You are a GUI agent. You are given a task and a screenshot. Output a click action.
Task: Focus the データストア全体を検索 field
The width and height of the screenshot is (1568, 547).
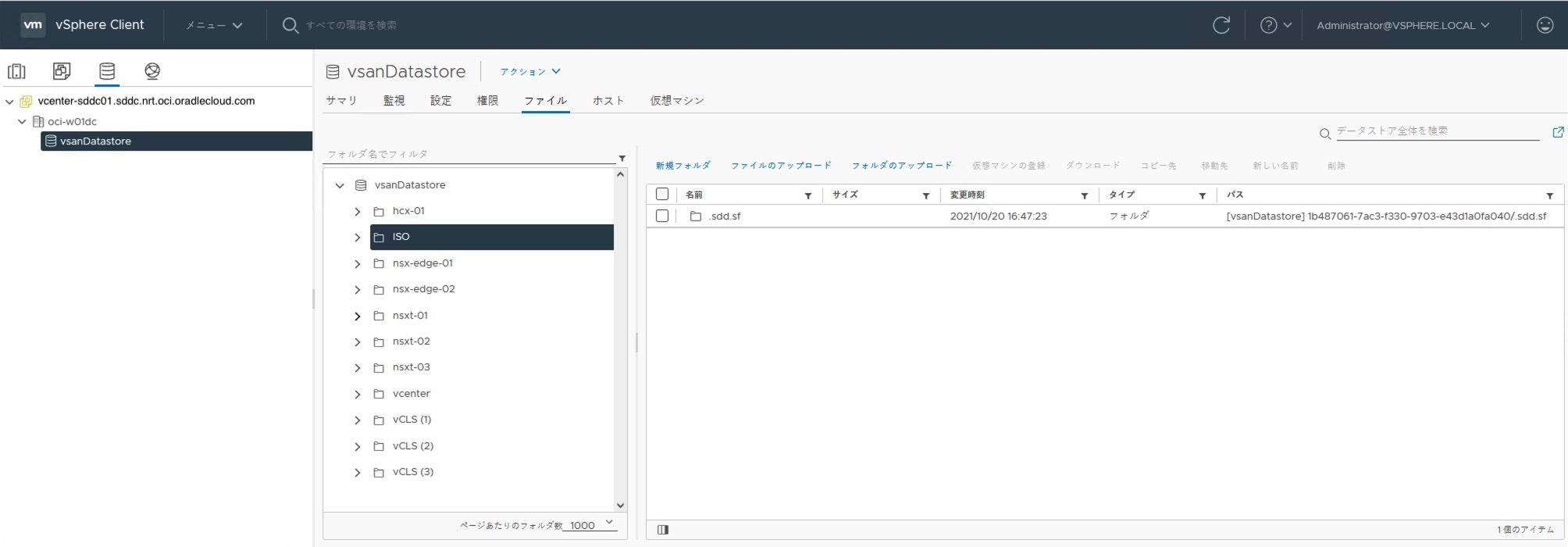(x=1437, y=131)
